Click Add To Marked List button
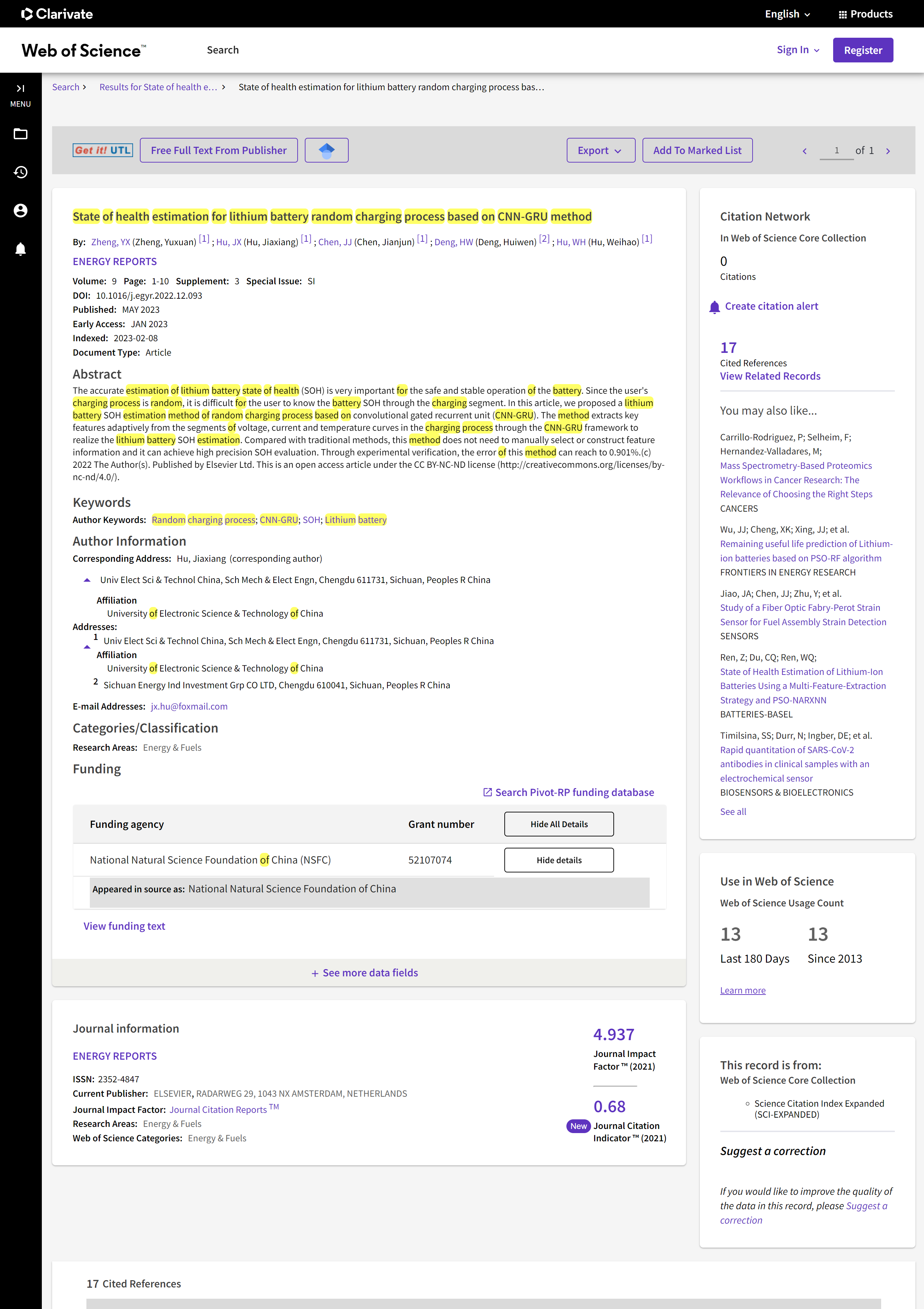The image size is (924, 1309). 697,151
